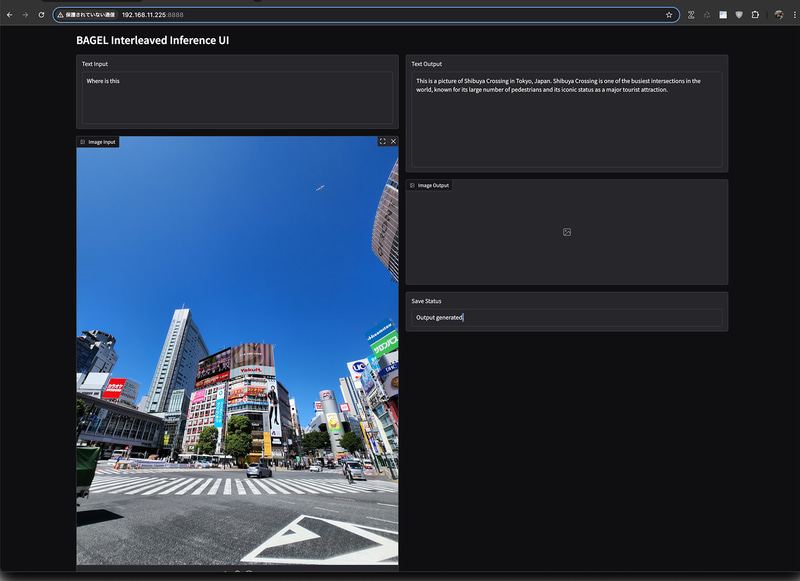Expand Image Input to fullscreen view

pyautogui.click(x=383, y=141)
